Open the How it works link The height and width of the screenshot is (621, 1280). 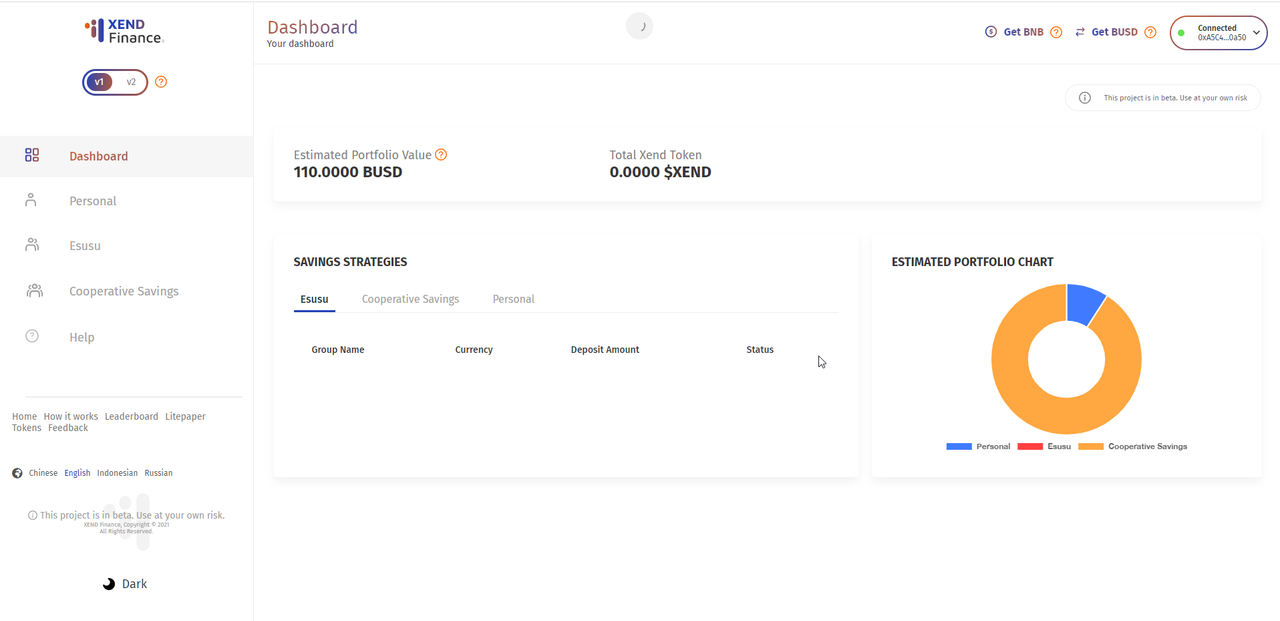[x=71, y=416]
